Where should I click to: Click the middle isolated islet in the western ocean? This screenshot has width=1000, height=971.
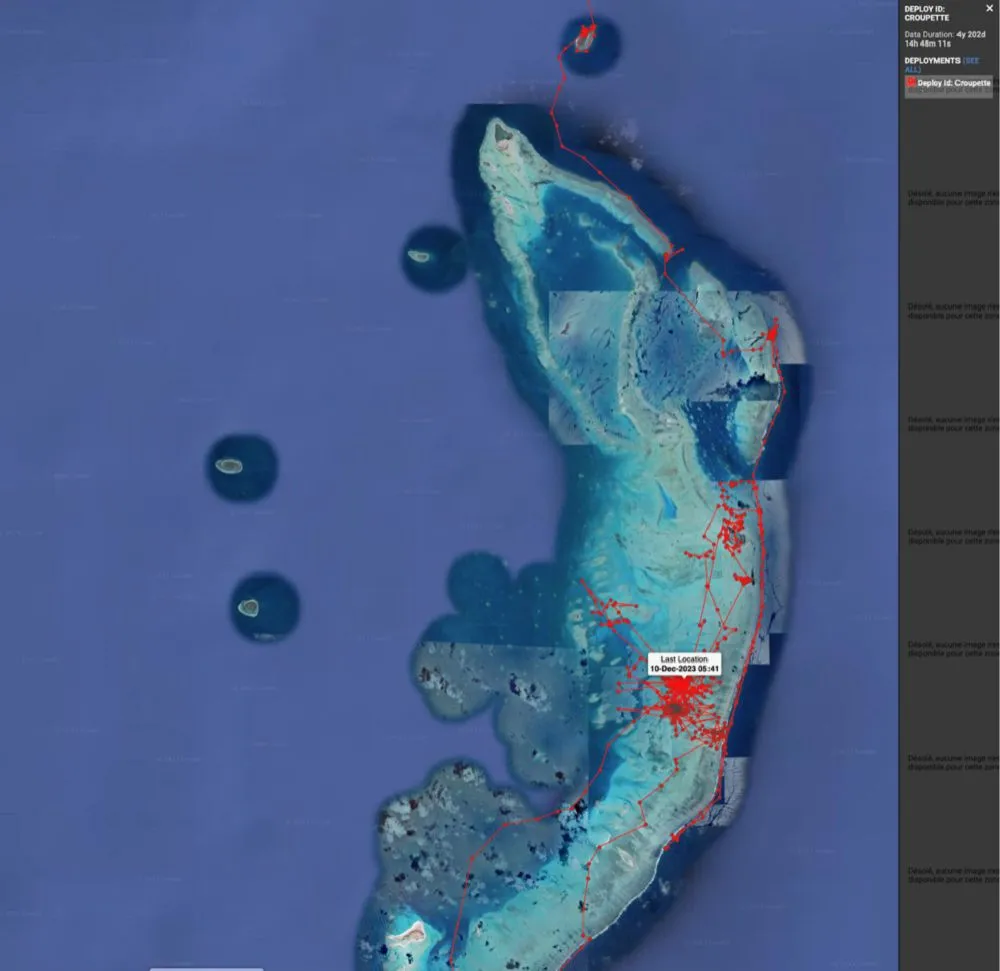231,465
